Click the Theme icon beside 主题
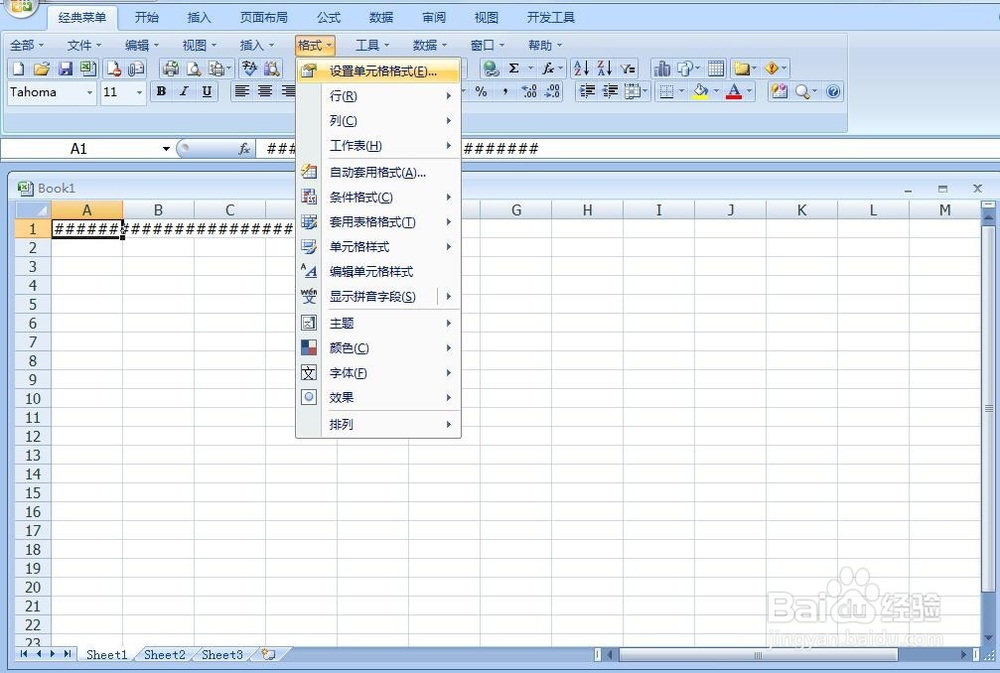1000x673 pixels. click(x=309, y=323)
